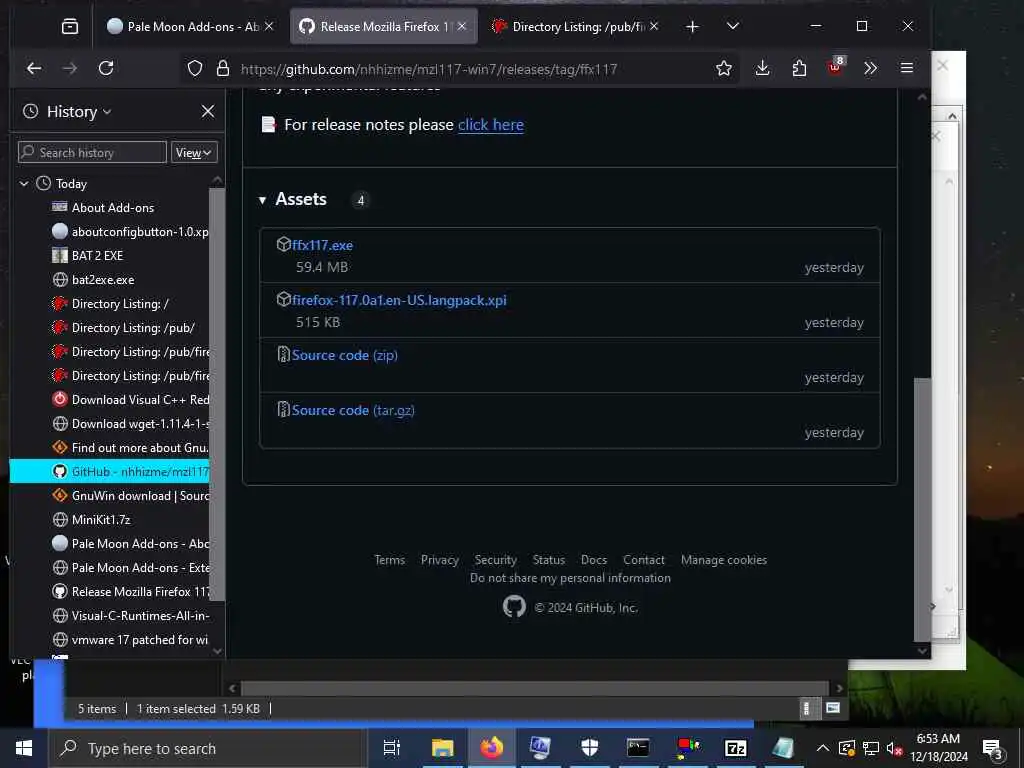
Task: Open release notes 'click here' link
Action: pyautogui.click(x=490, y=125)
